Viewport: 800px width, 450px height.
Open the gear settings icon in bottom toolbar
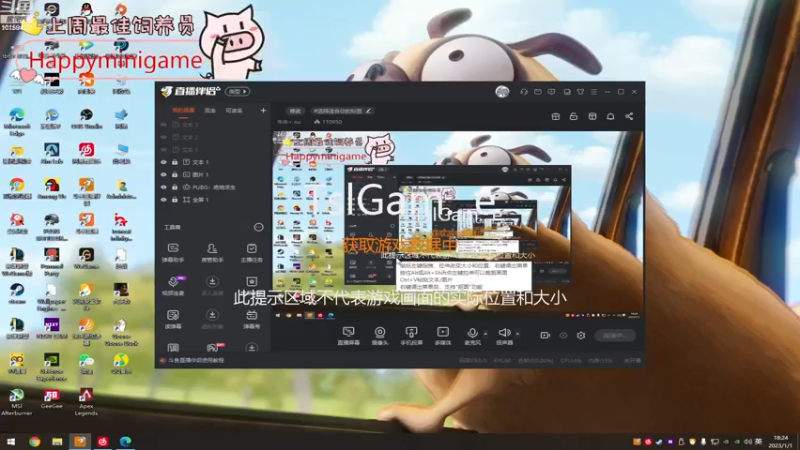pyautogui.click(x=581, y=335)
